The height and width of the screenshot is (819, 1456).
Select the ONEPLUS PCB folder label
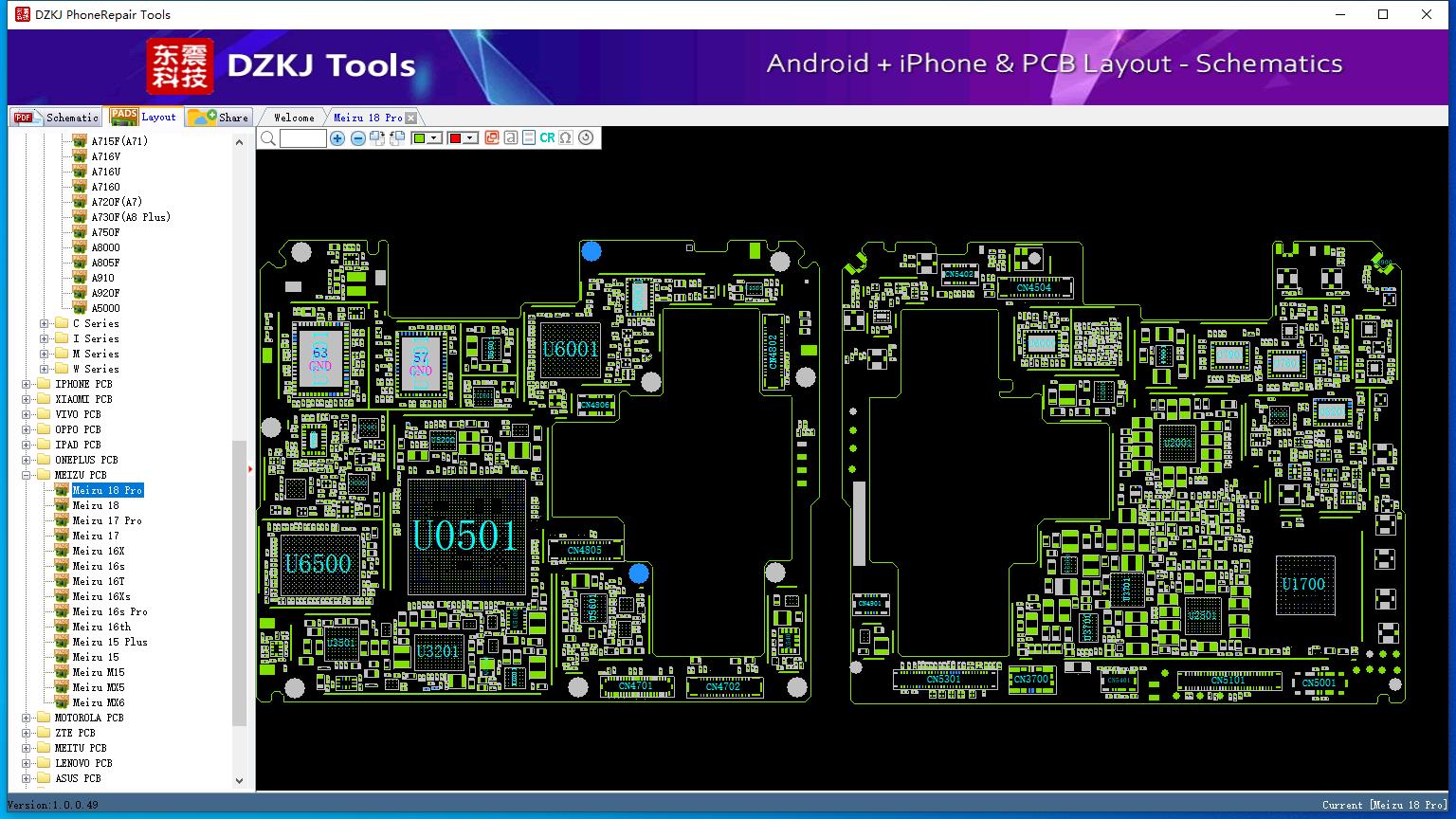86,460
